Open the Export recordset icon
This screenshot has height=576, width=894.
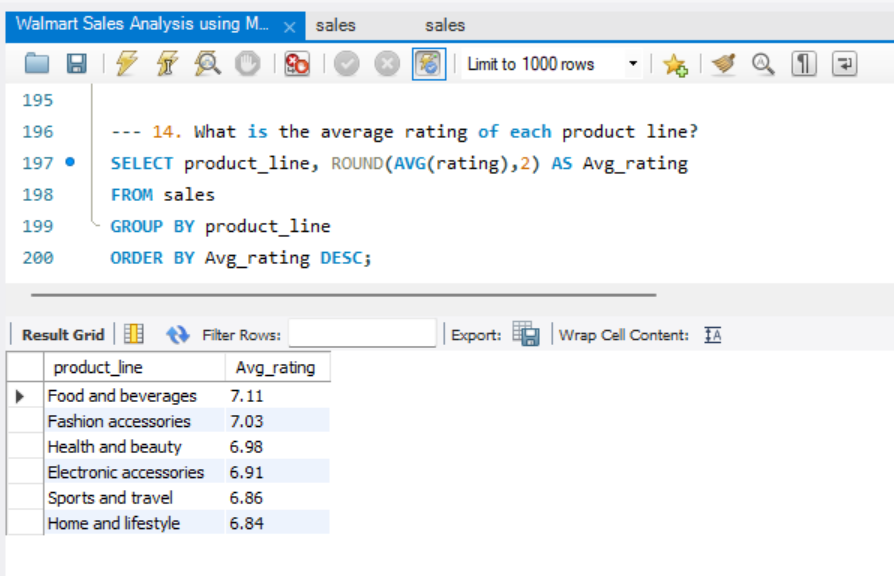coord(524,335)
